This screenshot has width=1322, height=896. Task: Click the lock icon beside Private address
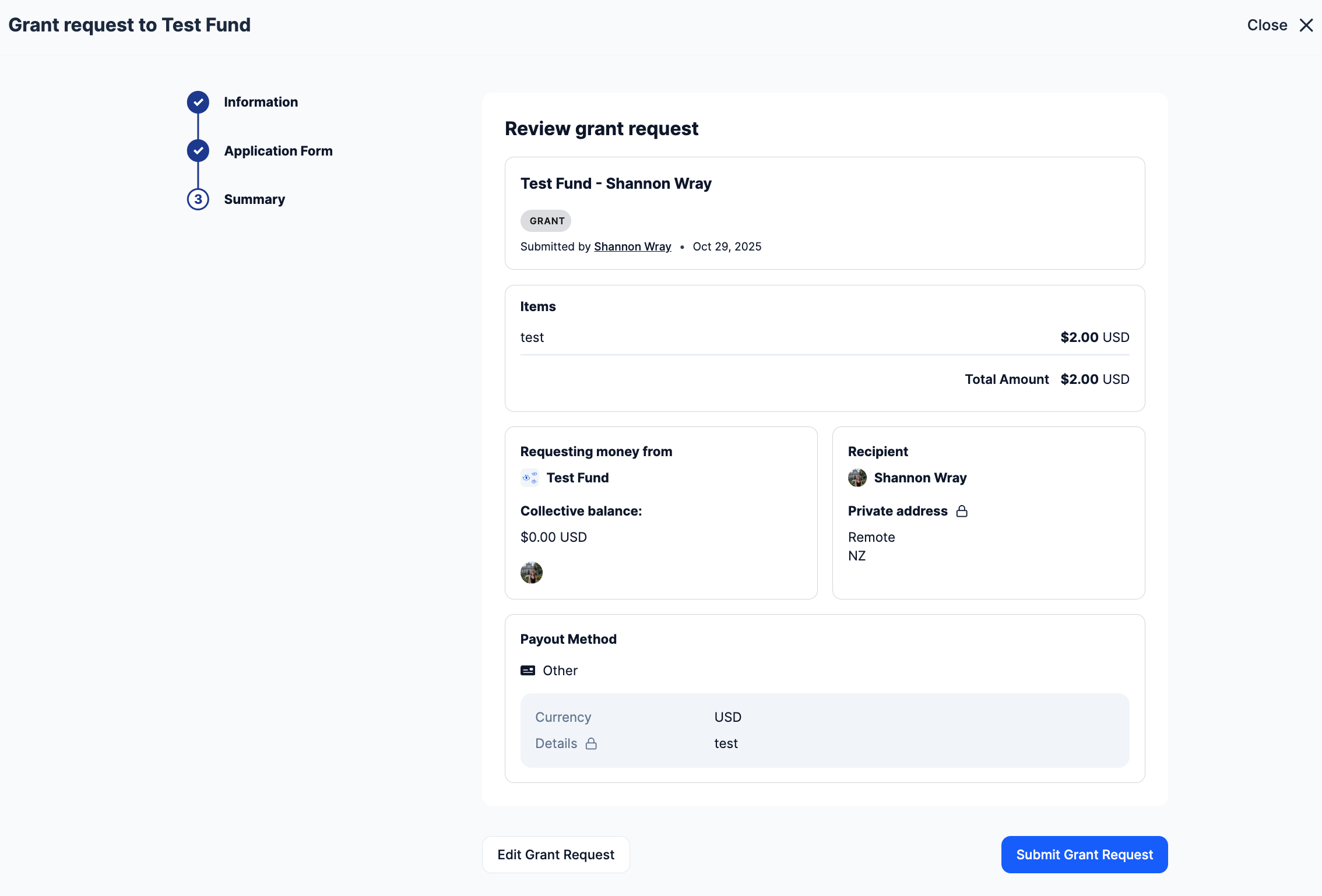[962, 511]
